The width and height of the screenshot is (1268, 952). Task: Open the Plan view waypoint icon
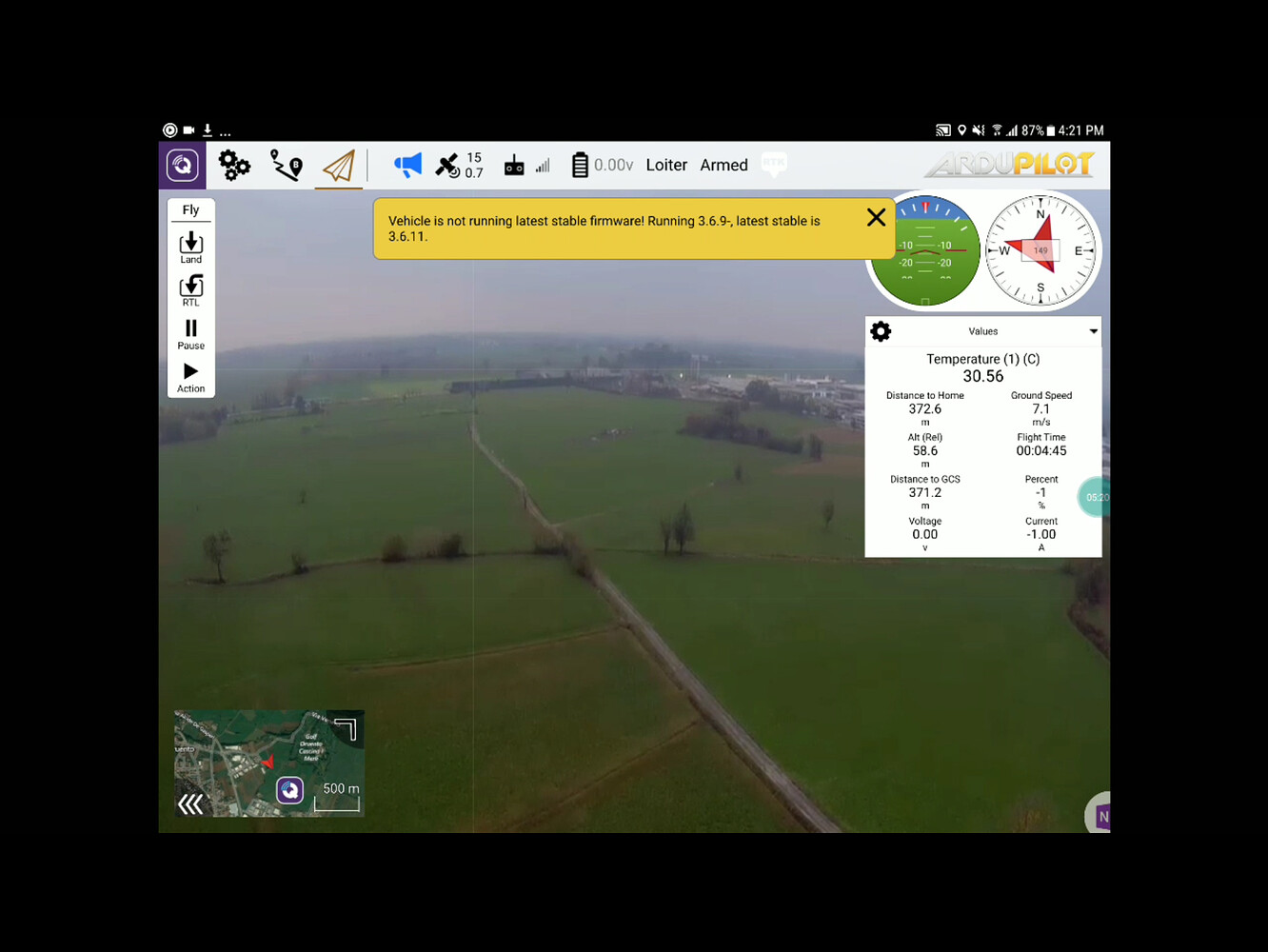pos(287,165)
